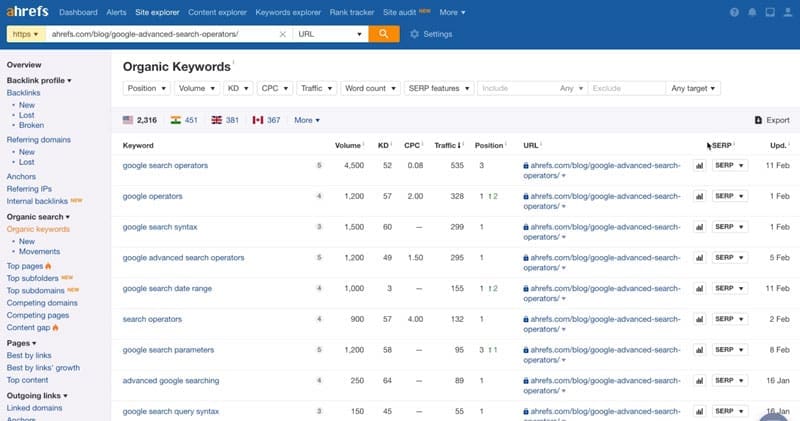The width and height of the screenshot is (800, 421).
Task: Expand the Volume filter dropdown
Action: (x=196, y=88)
